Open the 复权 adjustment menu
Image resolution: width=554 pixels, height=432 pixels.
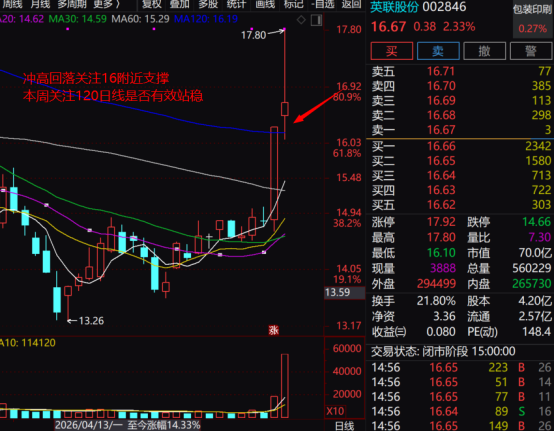[x=152, y=4]
